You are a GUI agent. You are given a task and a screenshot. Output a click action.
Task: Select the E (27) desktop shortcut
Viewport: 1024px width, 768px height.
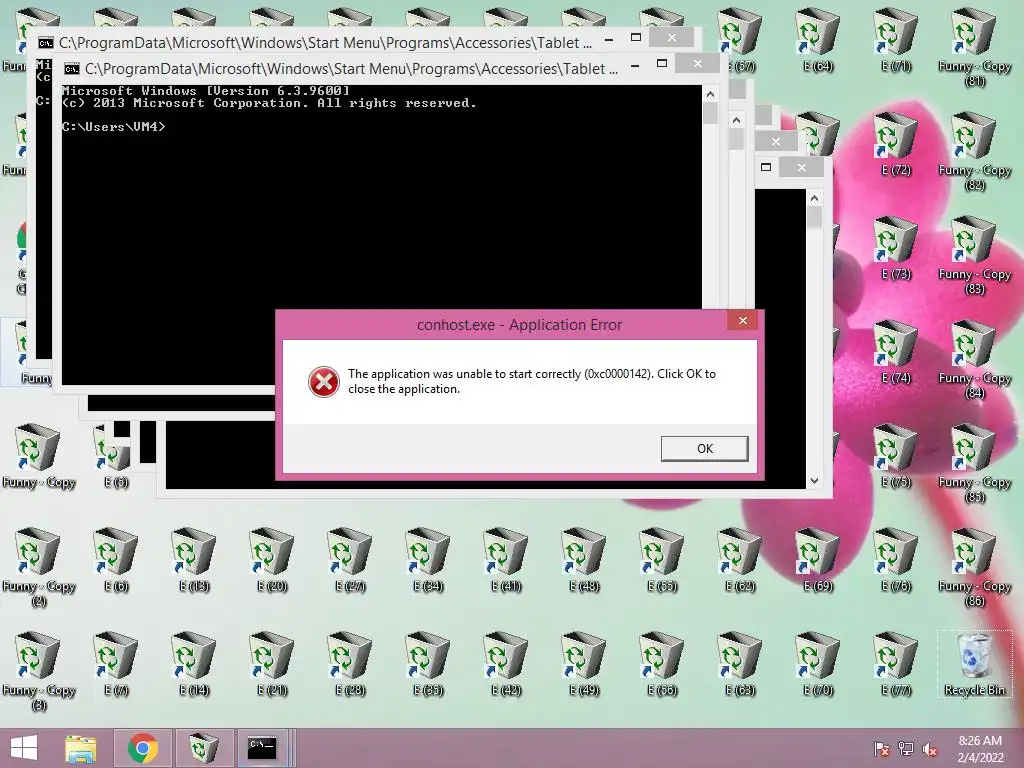coord(350,560)
